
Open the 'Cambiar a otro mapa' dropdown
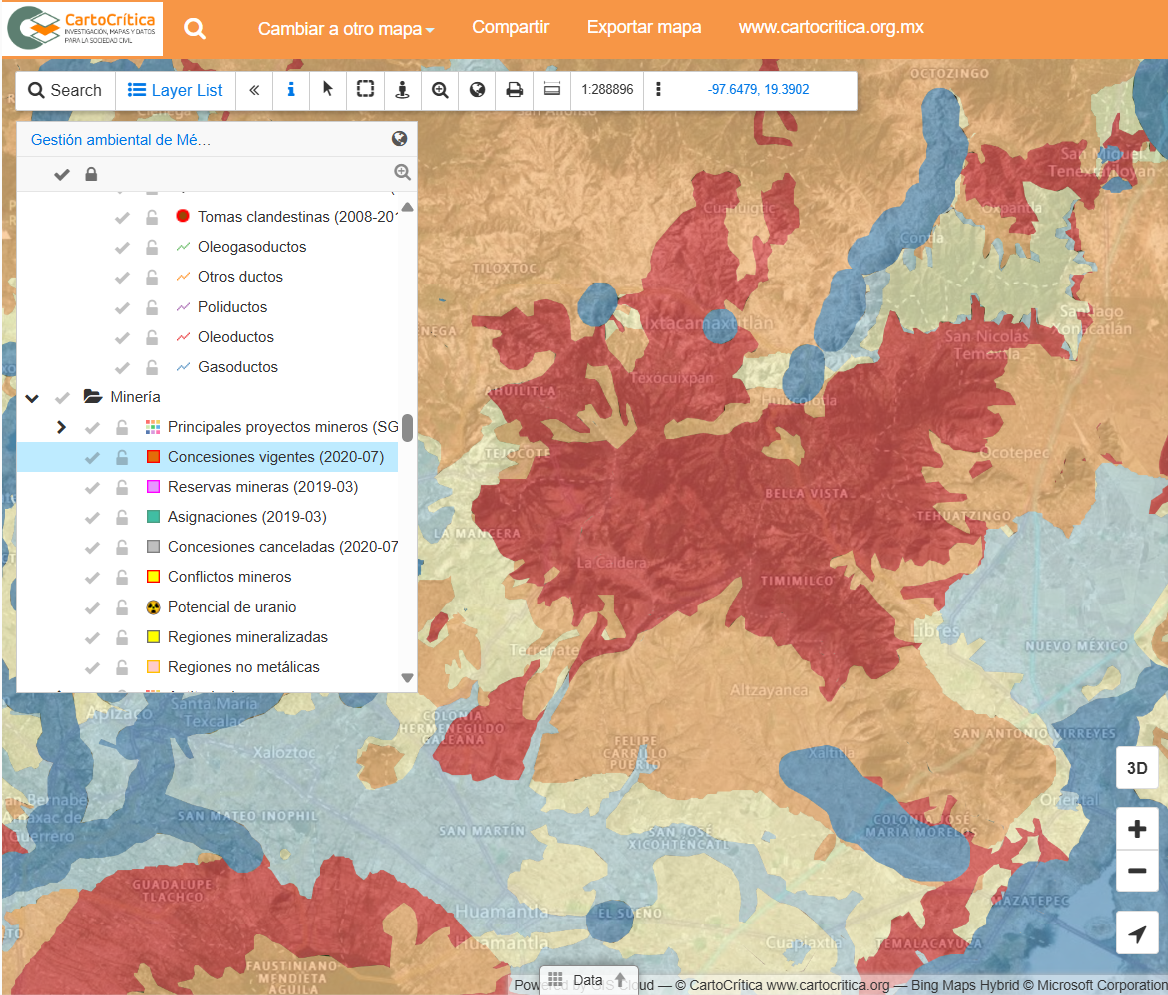(346, 29)
